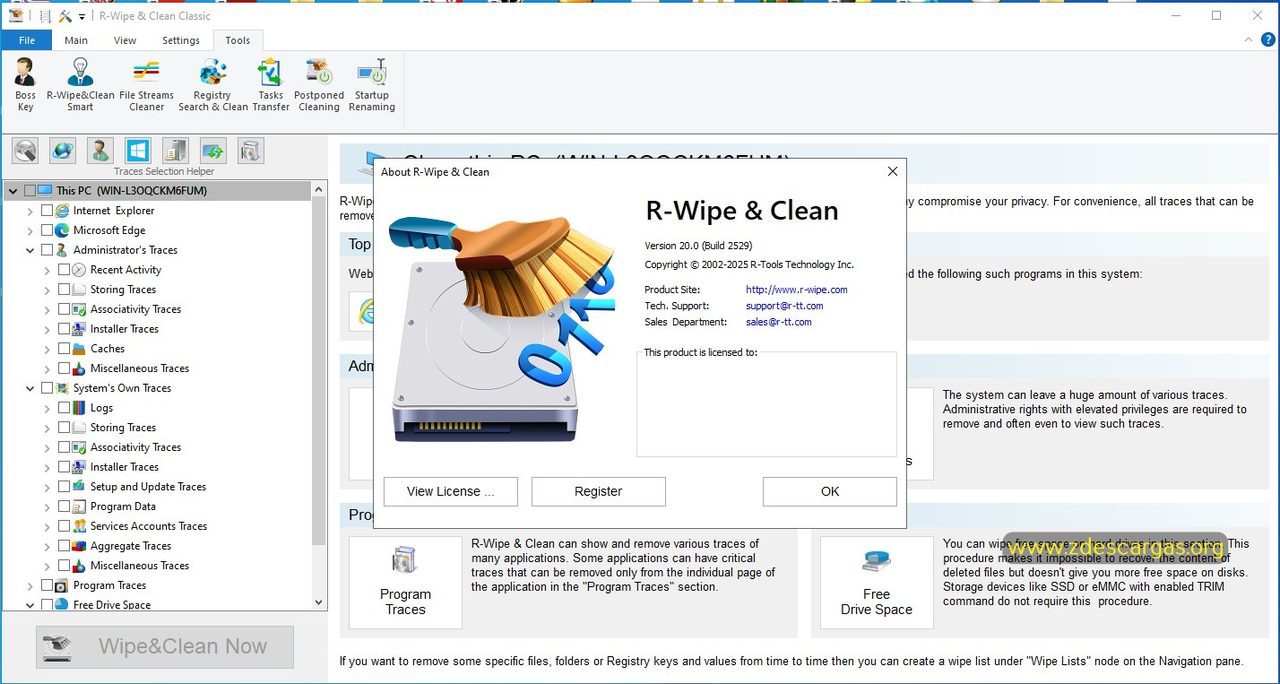Open File Streams Cleaner

146,84
